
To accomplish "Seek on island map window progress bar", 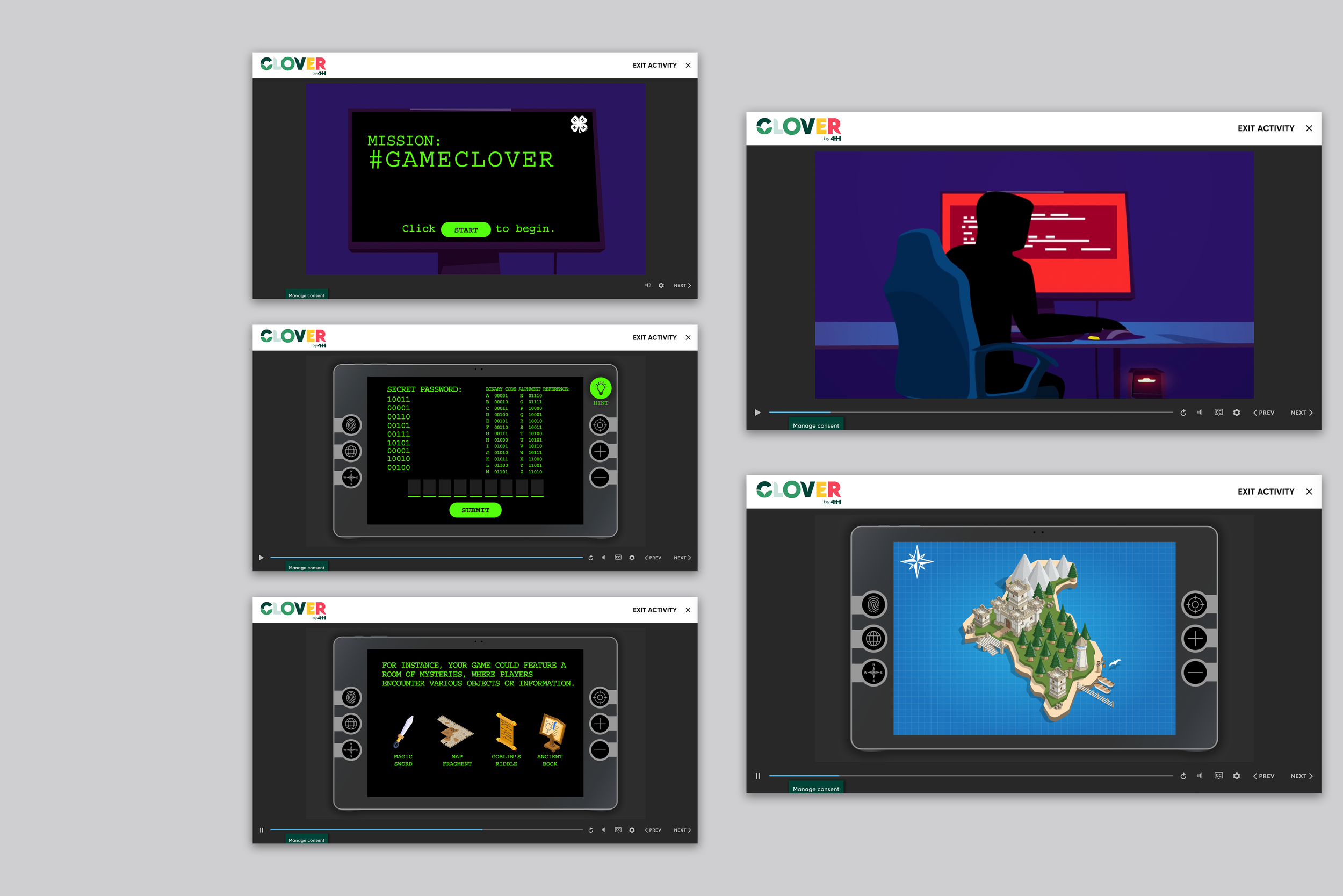I will pos(970,776).
